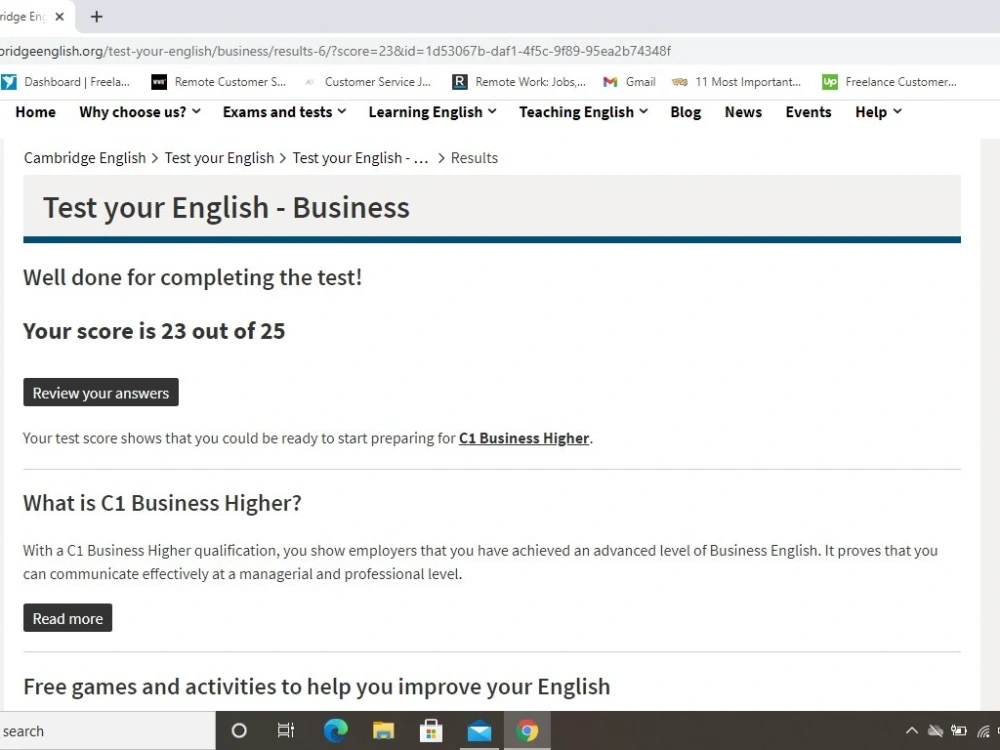1000x750 pixels.
Task: Switch to Chrome on the taskbar
Action: pyautogui.click(x=527, y=731)
